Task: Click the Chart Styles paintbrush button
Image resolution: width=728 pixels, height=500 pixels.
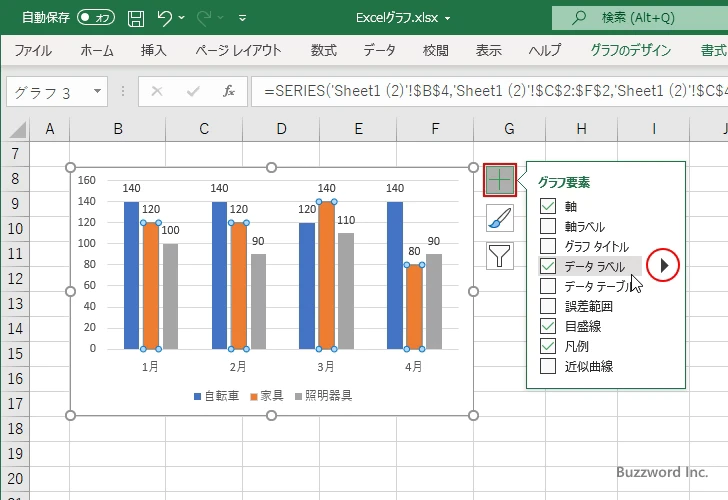Action: [x=500, y=218]
